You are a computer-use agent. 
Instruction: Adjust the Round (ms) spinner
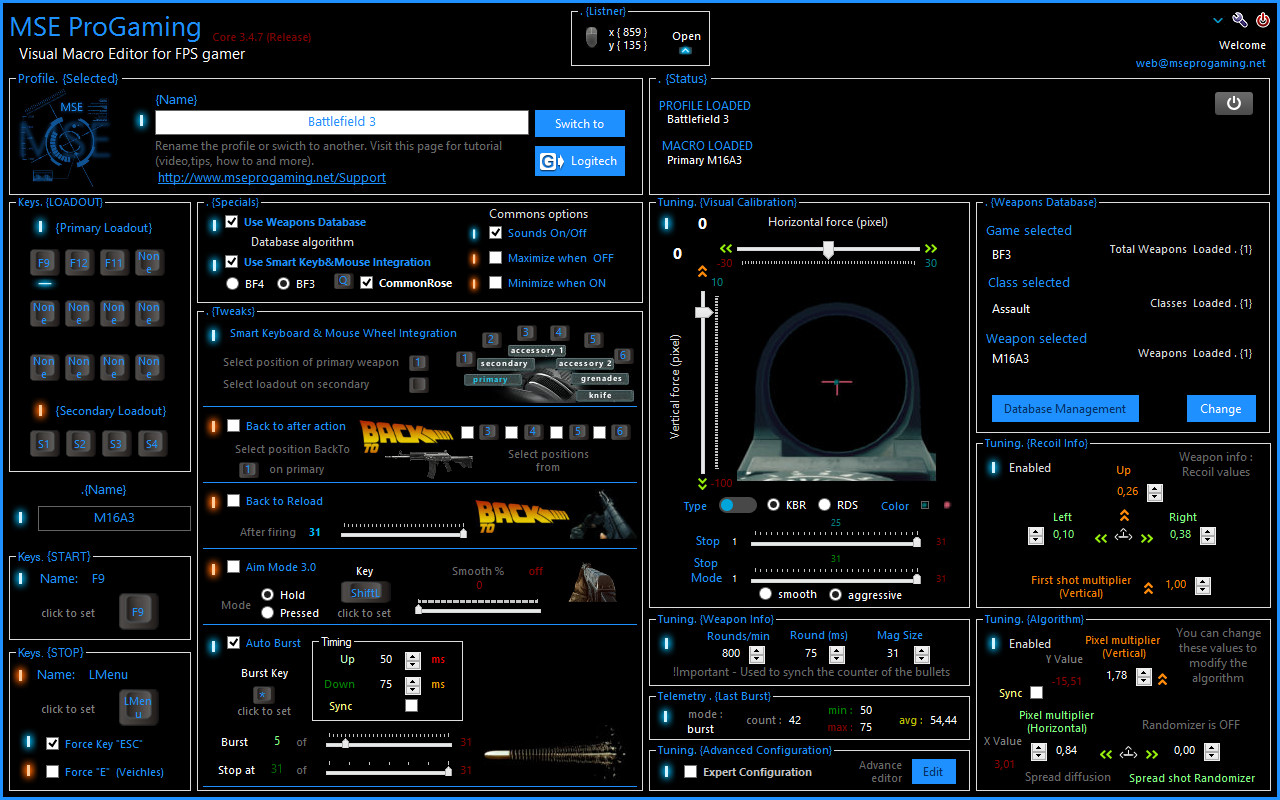pos(836,654)
